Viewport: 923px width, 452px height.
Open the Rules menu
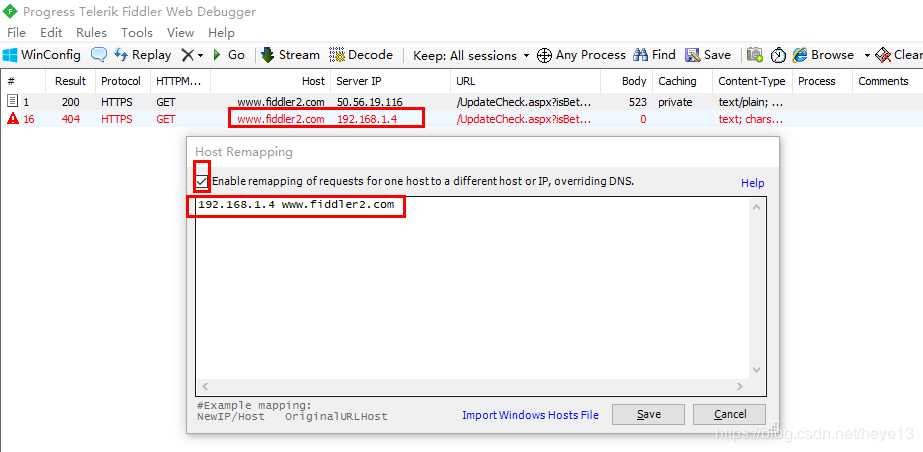coord(91,33)
